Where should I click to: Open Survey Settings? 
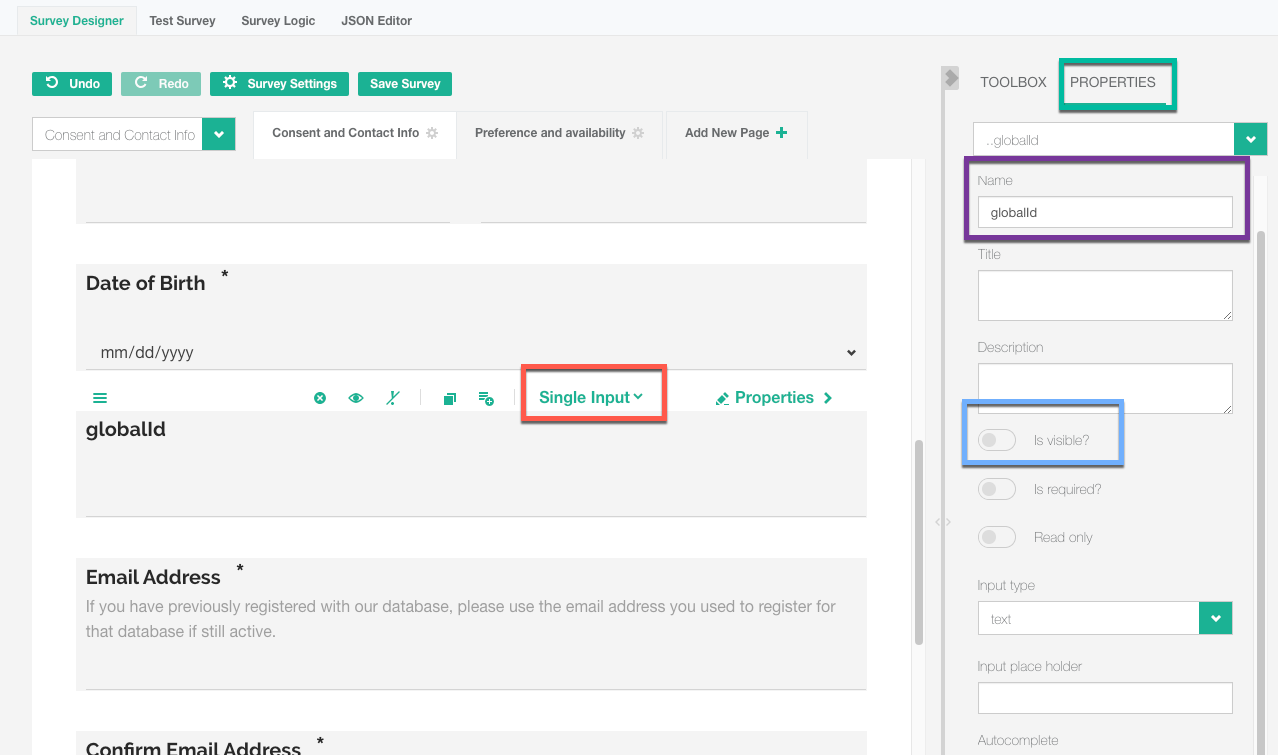coord(279,84)
